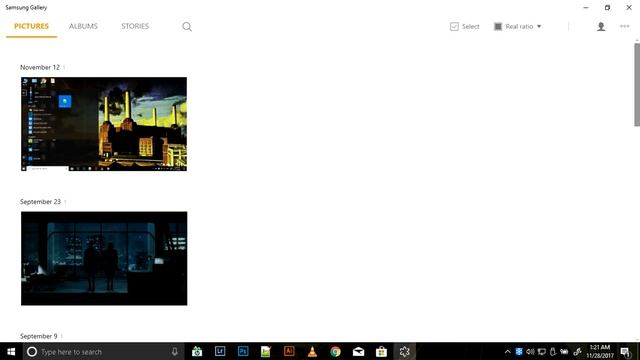Screen dimensions: 640x360
Task: Open Microsoft Store from the taskbar
Action: pyautogui.click(x=381, y=351)
